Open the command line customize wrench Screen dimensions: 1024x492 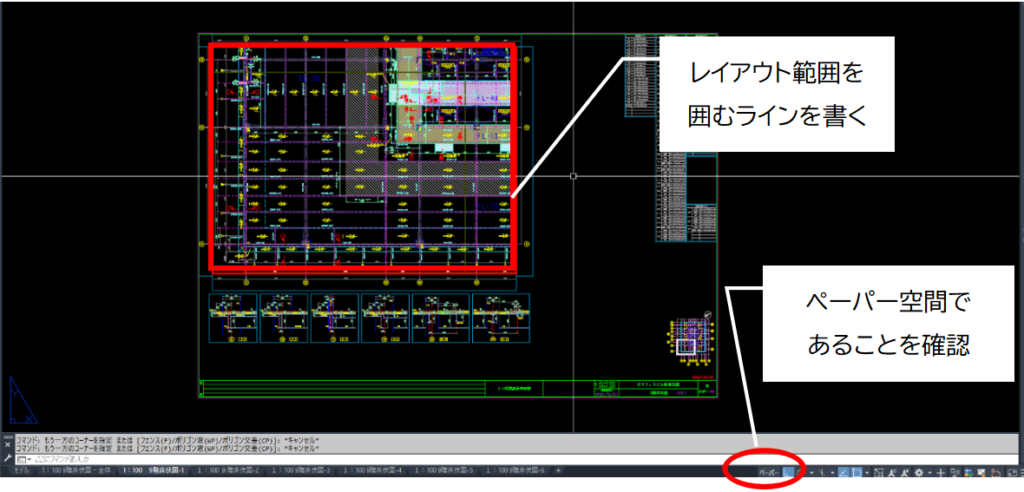pos(7,458)
